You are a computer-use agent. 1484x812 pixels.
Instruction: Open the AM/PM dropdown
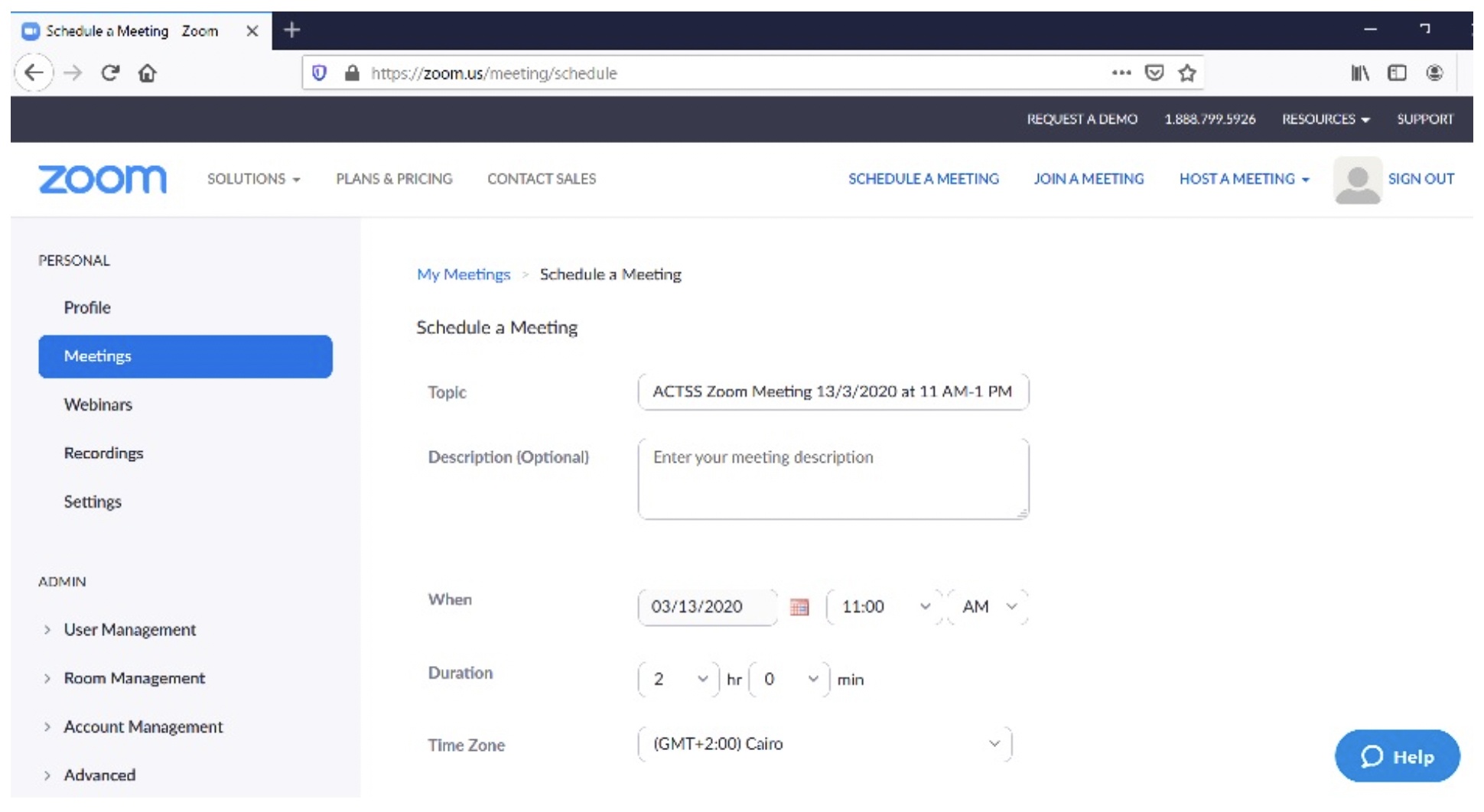click(988, 607)
